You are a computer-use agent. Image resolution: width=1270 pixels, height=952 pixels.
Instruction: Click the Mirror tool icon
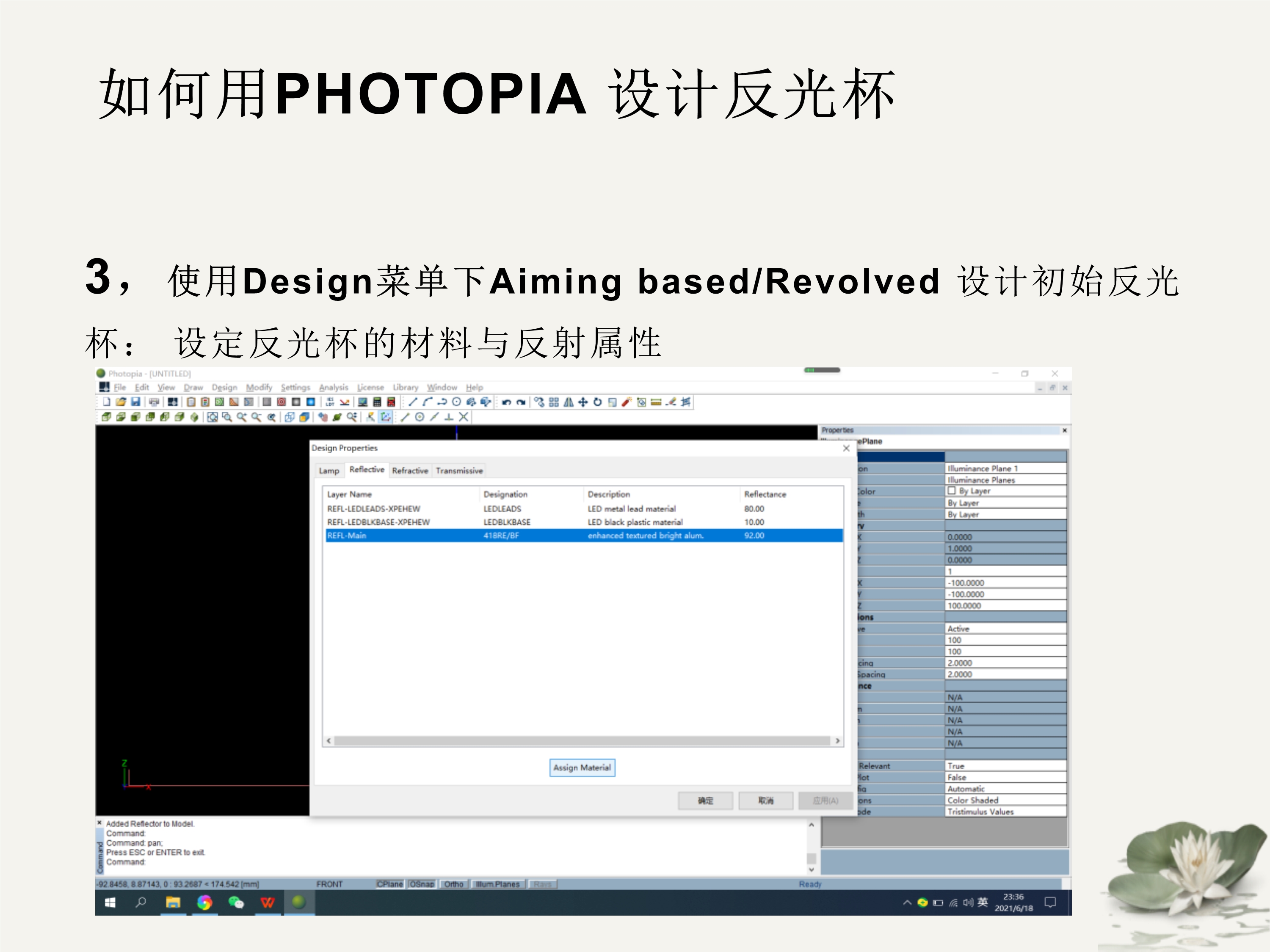point(569,402)
